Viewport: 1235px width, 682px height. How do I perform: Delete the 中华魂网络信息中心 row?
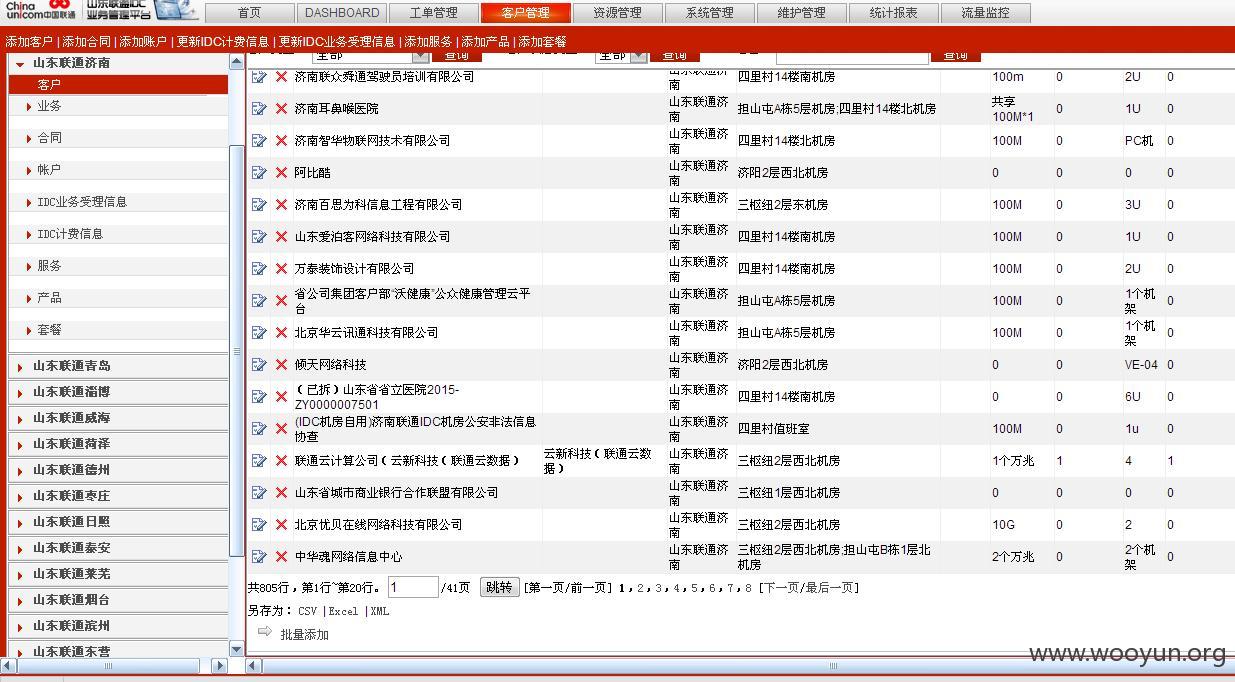click(281, 556)
